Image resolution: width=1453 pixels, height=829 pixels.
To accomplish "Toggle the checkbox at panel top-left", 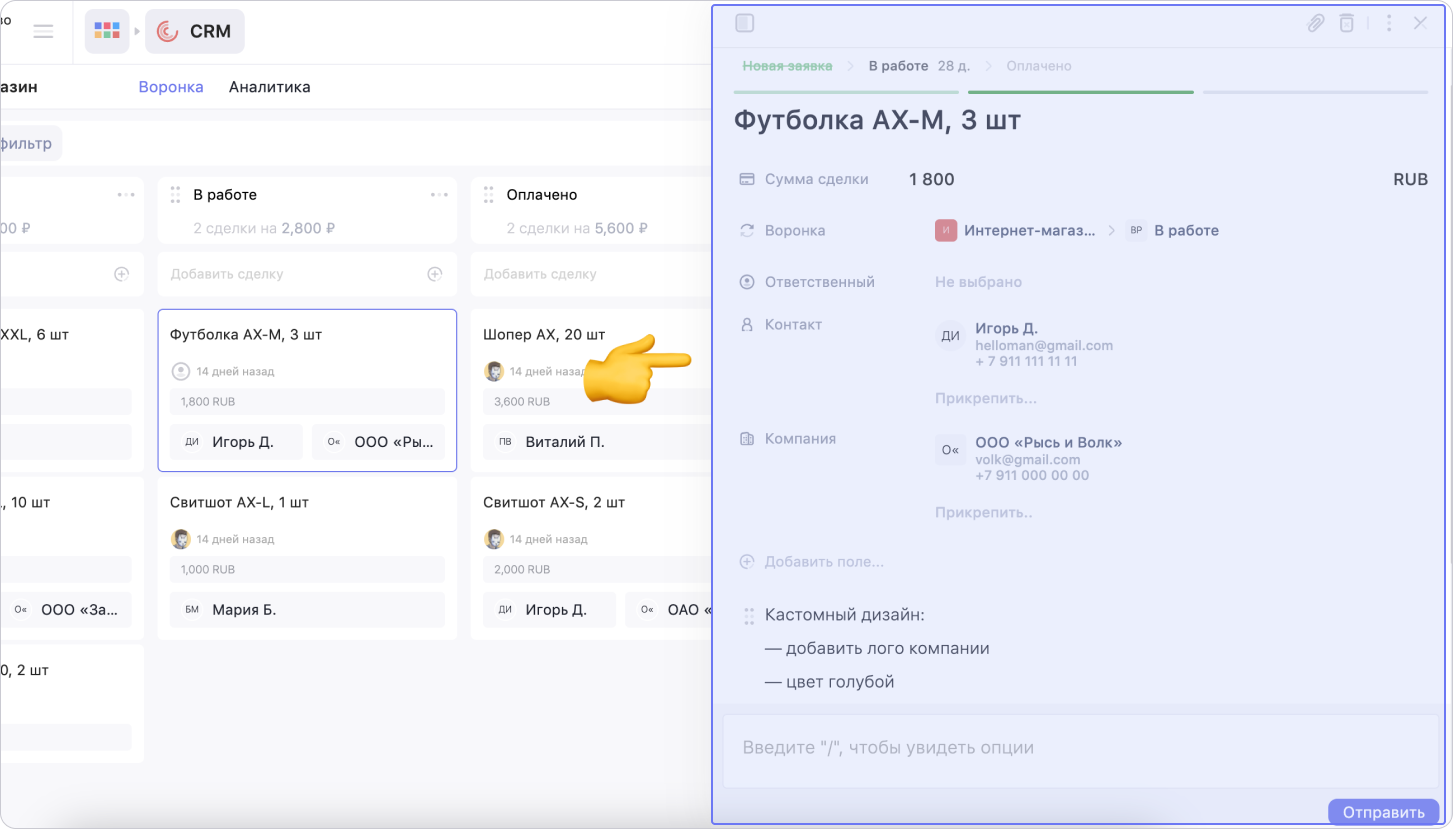I will tap(745, 23).
